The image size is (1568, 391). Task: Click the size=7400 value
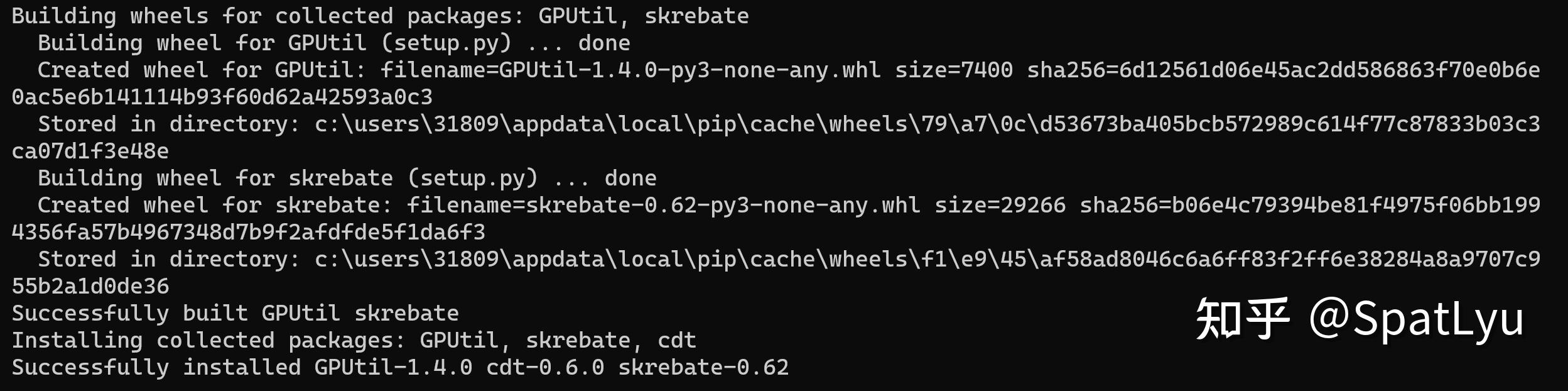[953, 70]
